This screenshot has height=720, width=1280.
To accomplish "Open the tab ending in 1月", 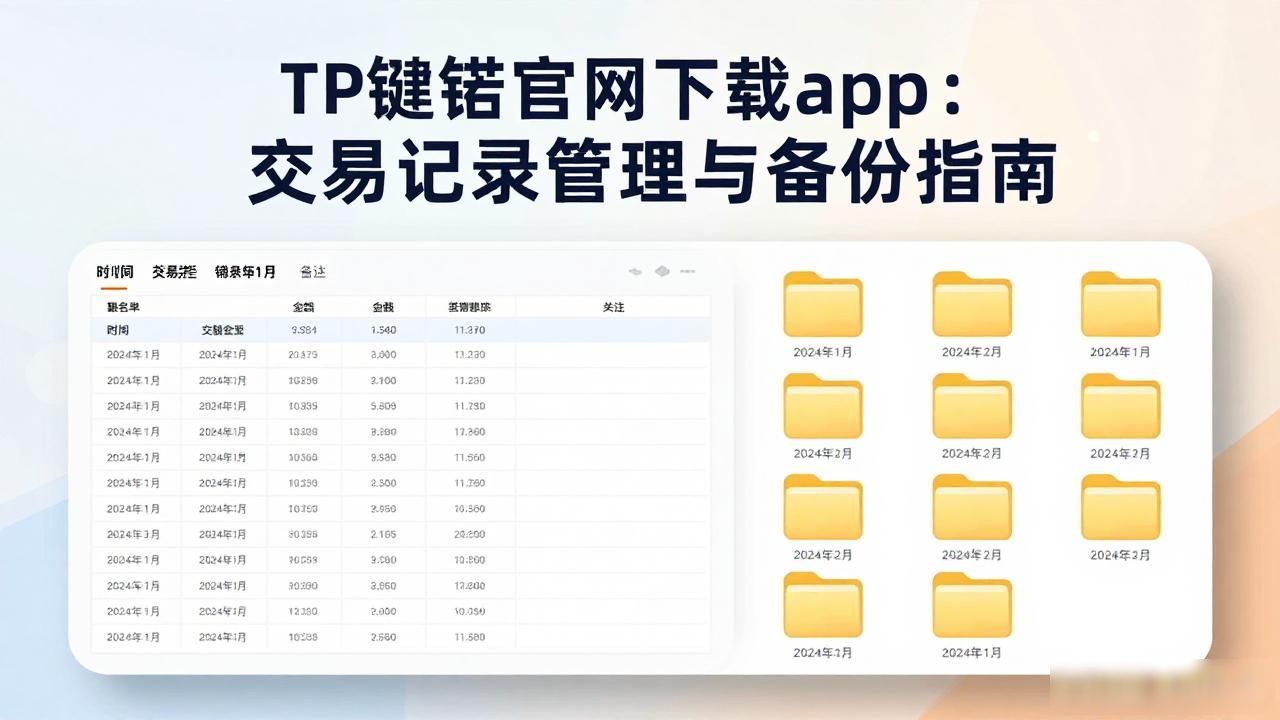I will tap(245, 272).
